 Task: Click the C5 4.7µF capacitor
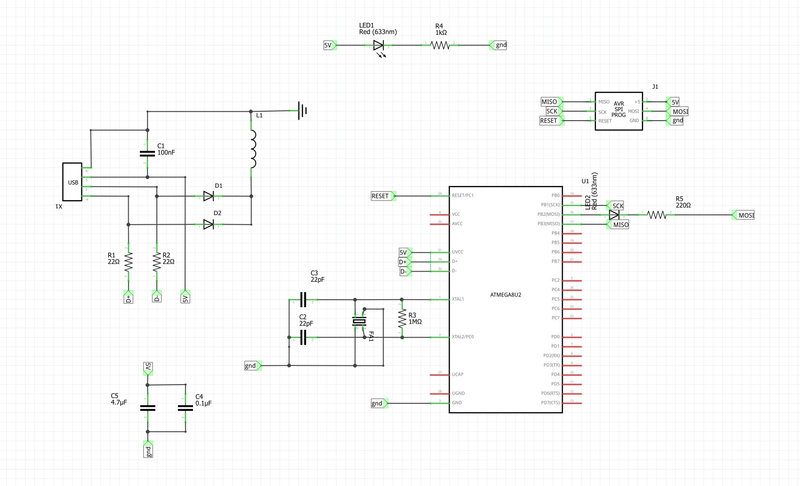coord(148,407)
